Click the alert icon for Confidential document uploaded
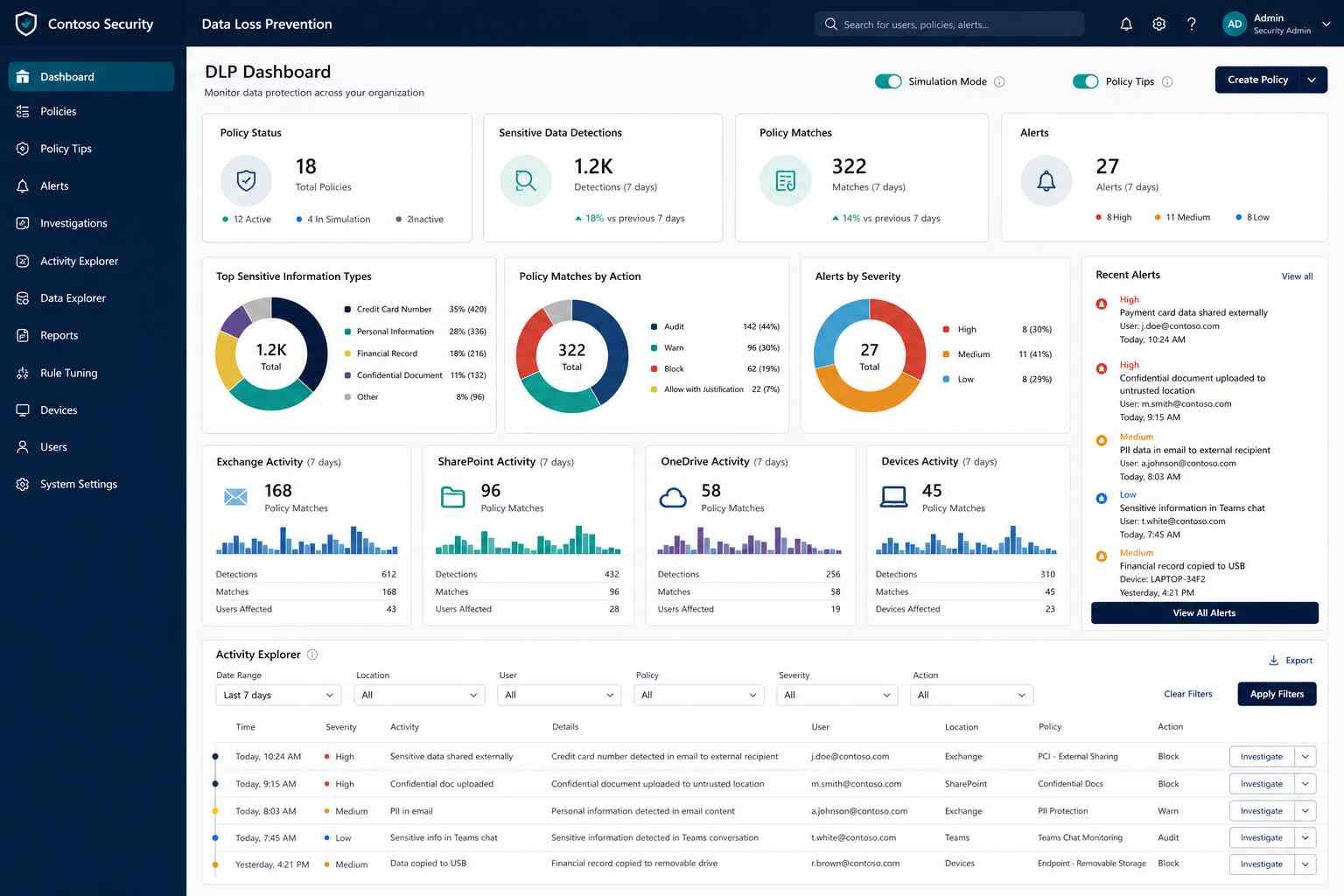The width and height of the screenshot is (1344, 896). point(1102,368)
